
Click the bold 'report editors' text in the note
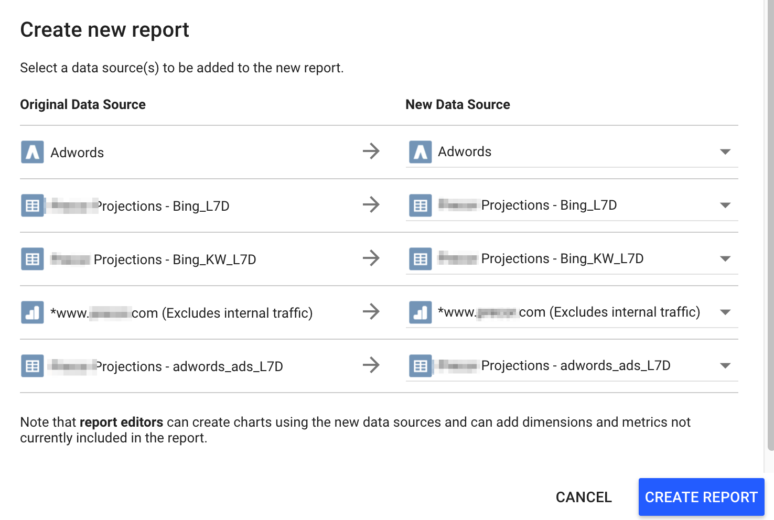tap(121, 422)
